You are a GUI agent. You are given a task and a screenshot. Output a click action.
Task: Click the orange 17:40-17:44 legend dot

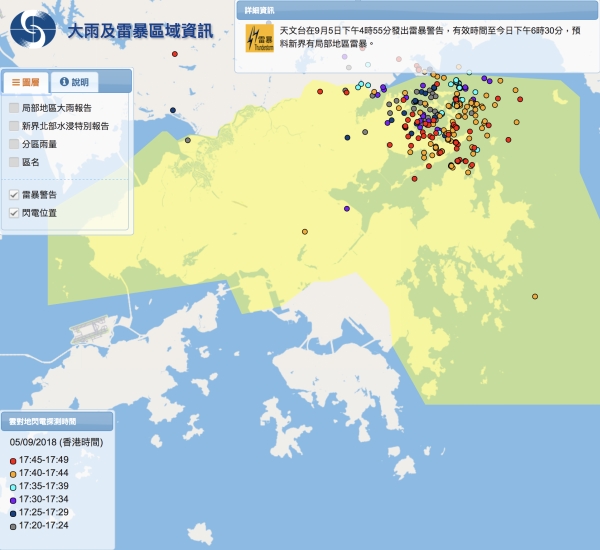click(13, 474)
